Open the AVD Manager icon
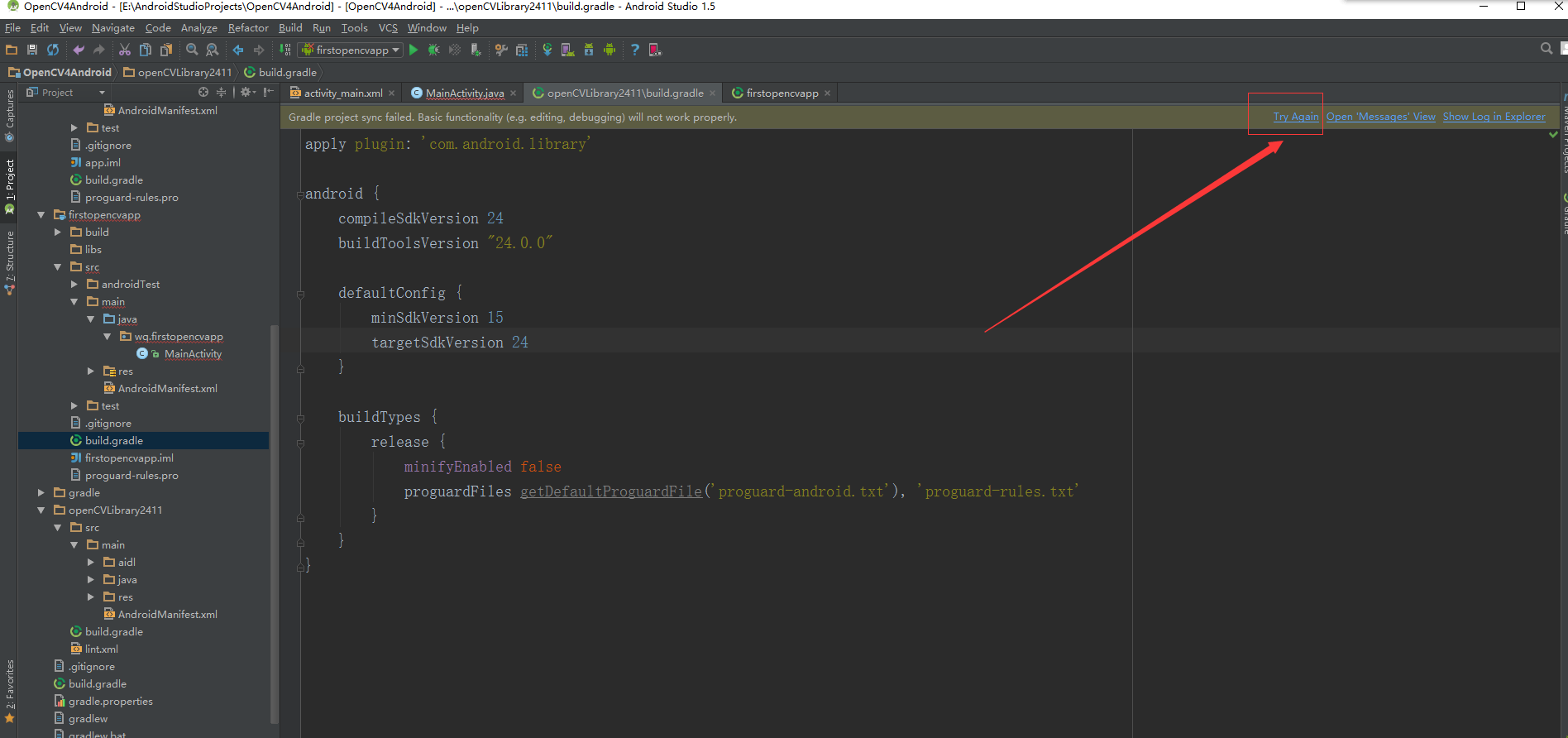1568x738 pixels. 568,50
